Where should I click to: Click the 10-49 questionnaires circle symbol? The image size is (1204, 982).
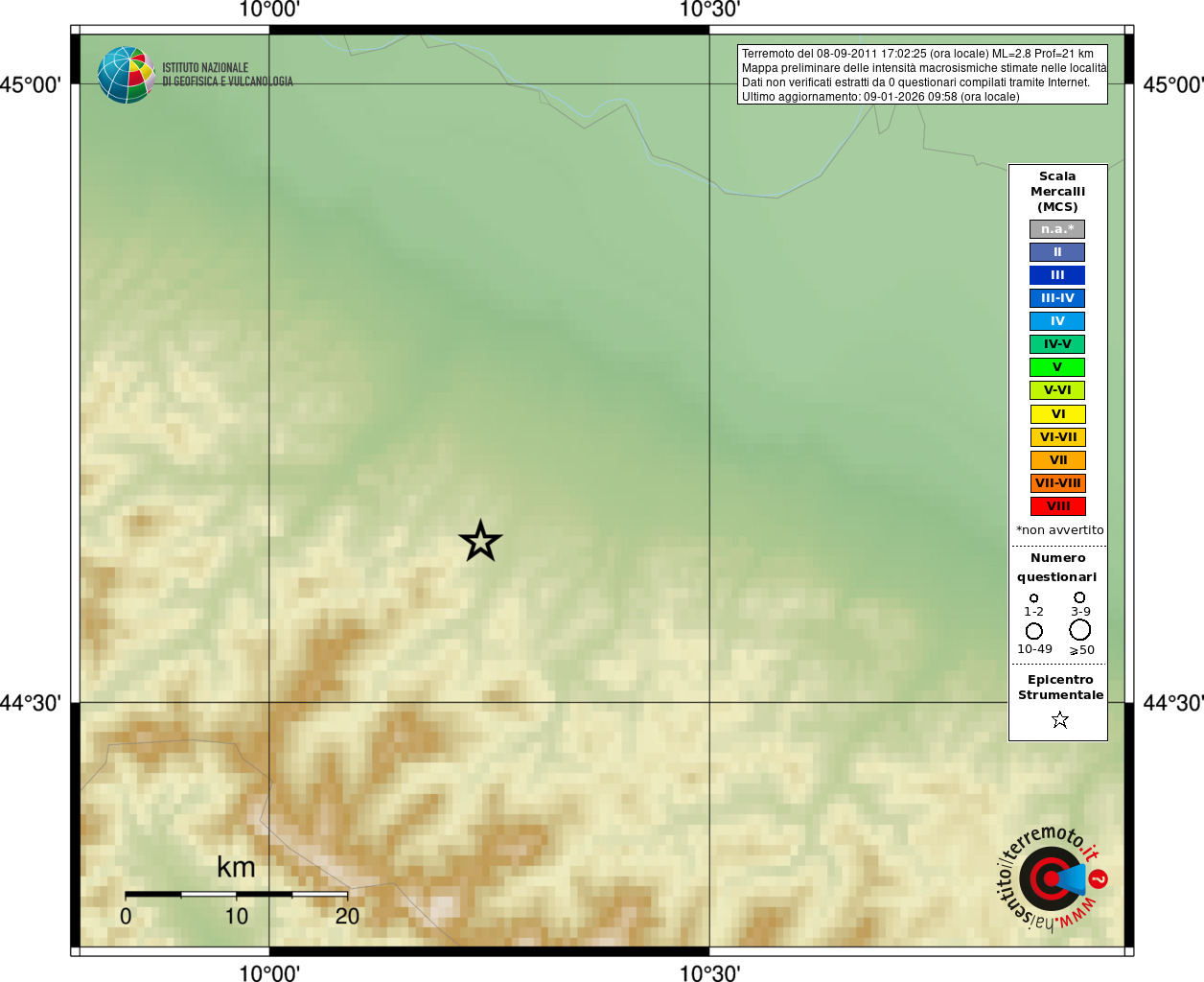click(1033, 631)
